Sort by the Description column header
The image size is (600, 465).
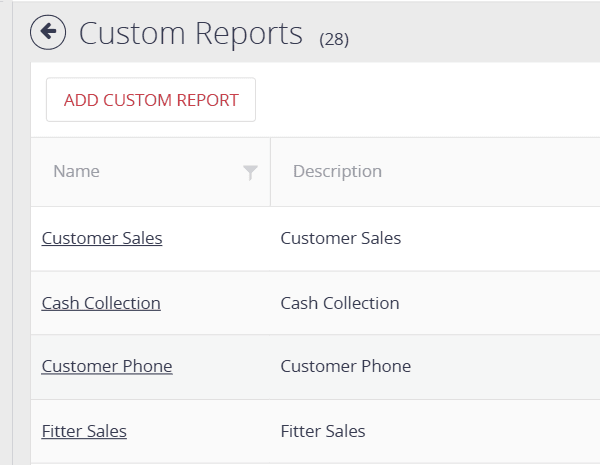pos(338,171)
